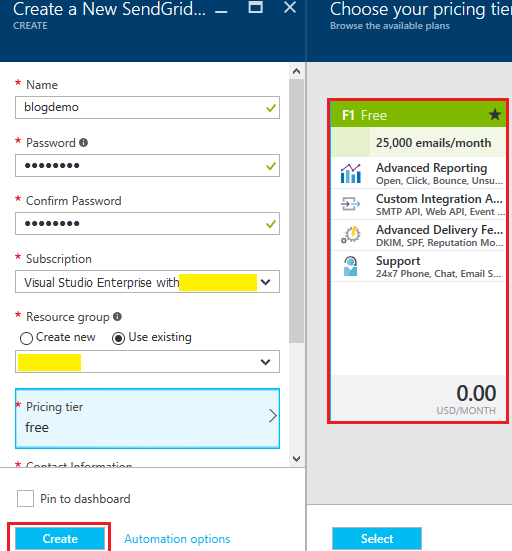Close the Create SendGrid blade
Screen dimensions: 512x551
click(x=290, y=7)
